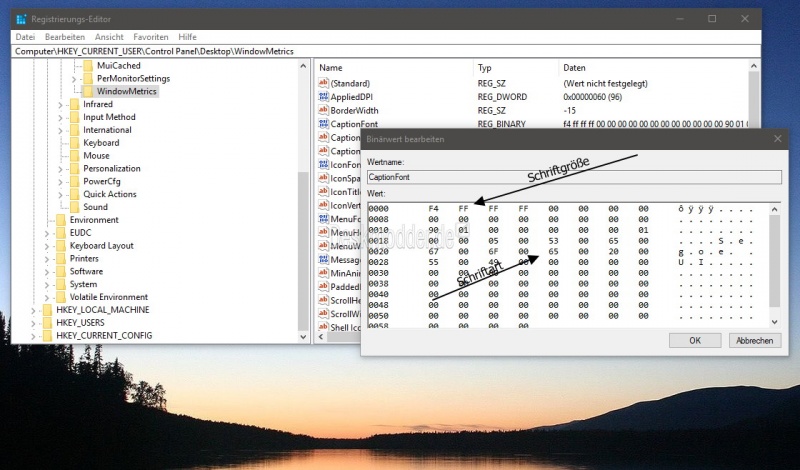
Task: Expand the Keyboard Layout key
Action: pos(47,246)
